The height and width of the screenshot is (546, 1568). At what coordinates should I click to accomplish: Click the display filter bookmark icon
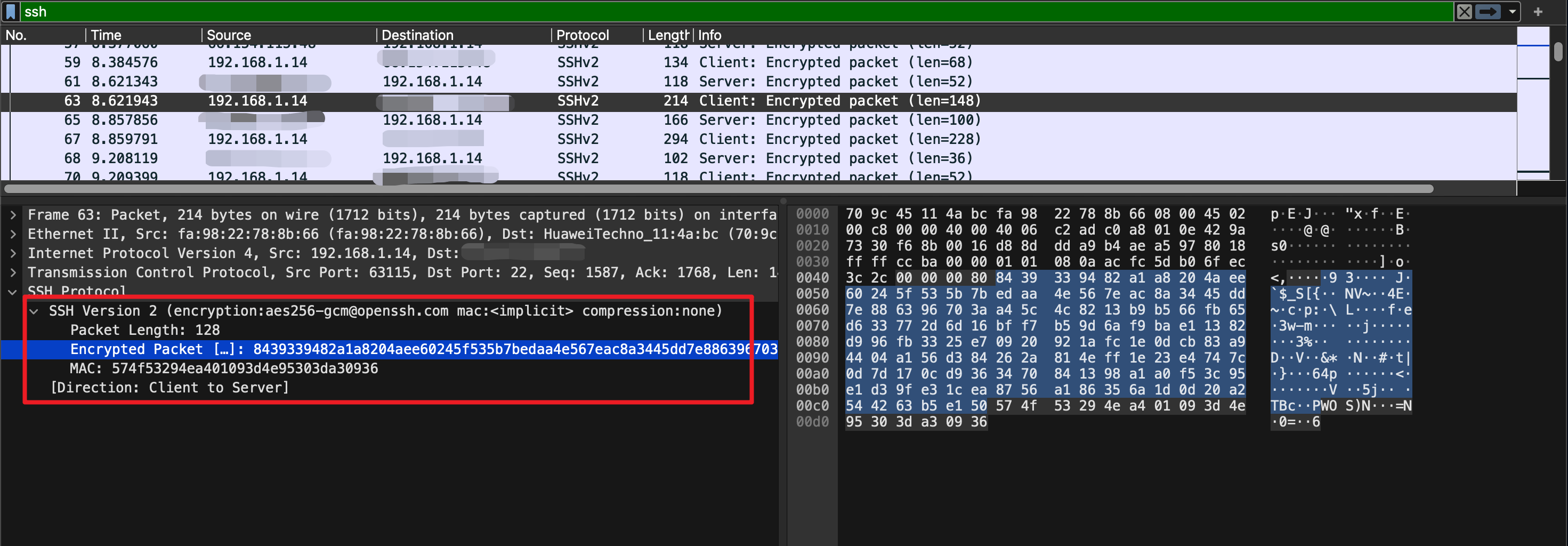(10, 12)
